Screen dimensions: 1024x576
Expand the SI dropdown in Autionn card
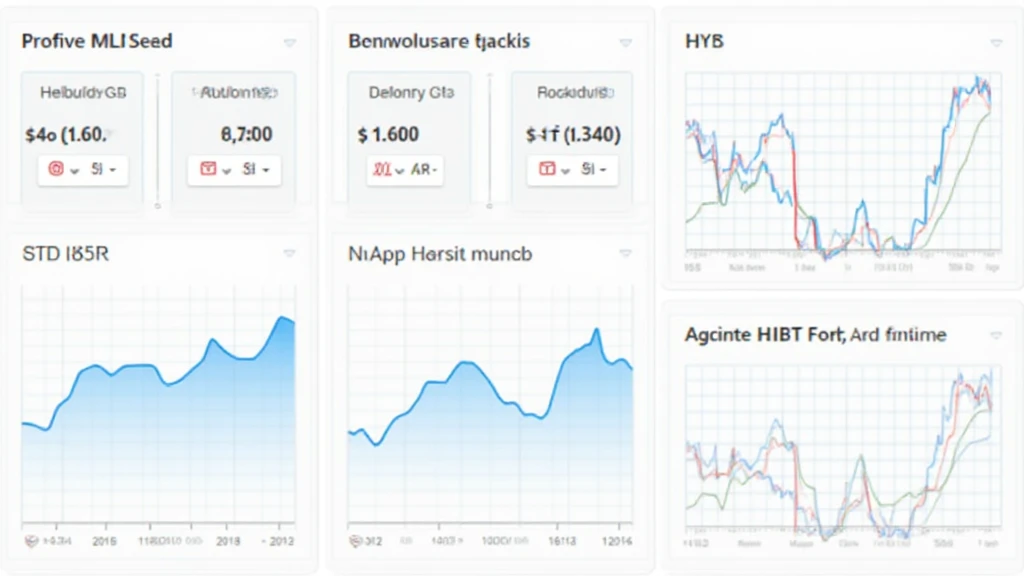256,170
